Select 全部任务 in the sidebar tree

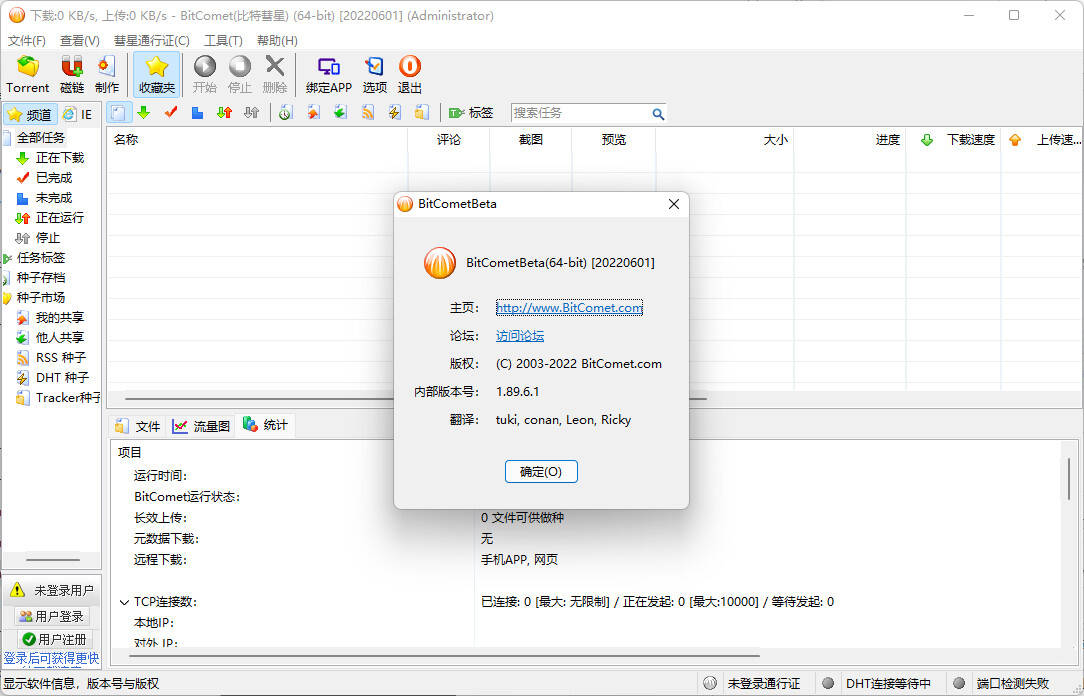pyautogui.click(x=41, y=138)
